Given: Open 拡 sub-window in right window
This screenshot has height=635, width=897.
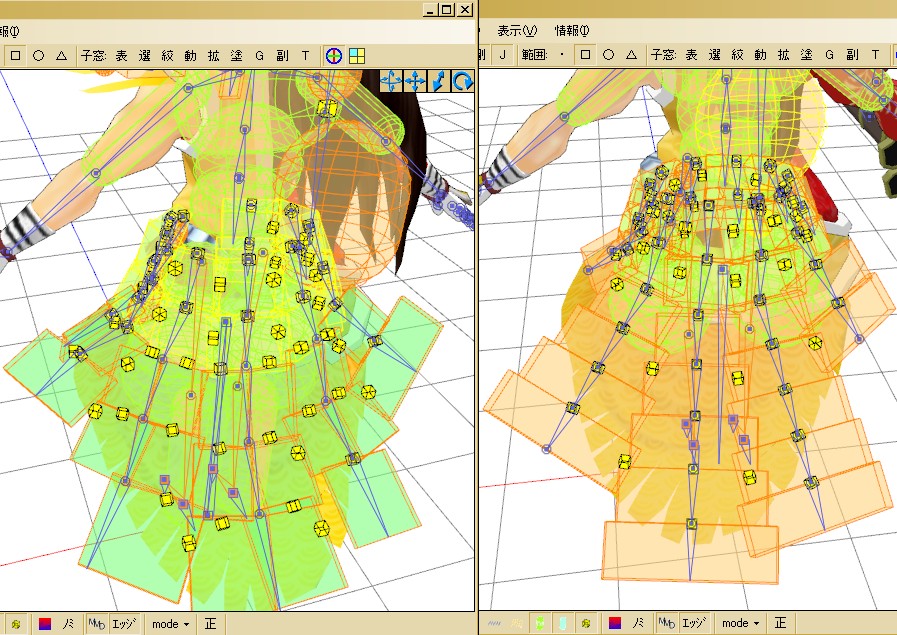Looking at the screenshot, I should (x=783, y=55).
